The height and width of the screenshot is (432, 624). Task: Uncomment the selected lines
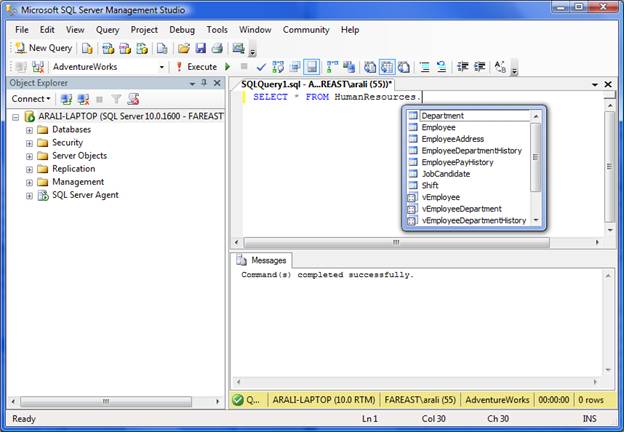tap(441, 67)
